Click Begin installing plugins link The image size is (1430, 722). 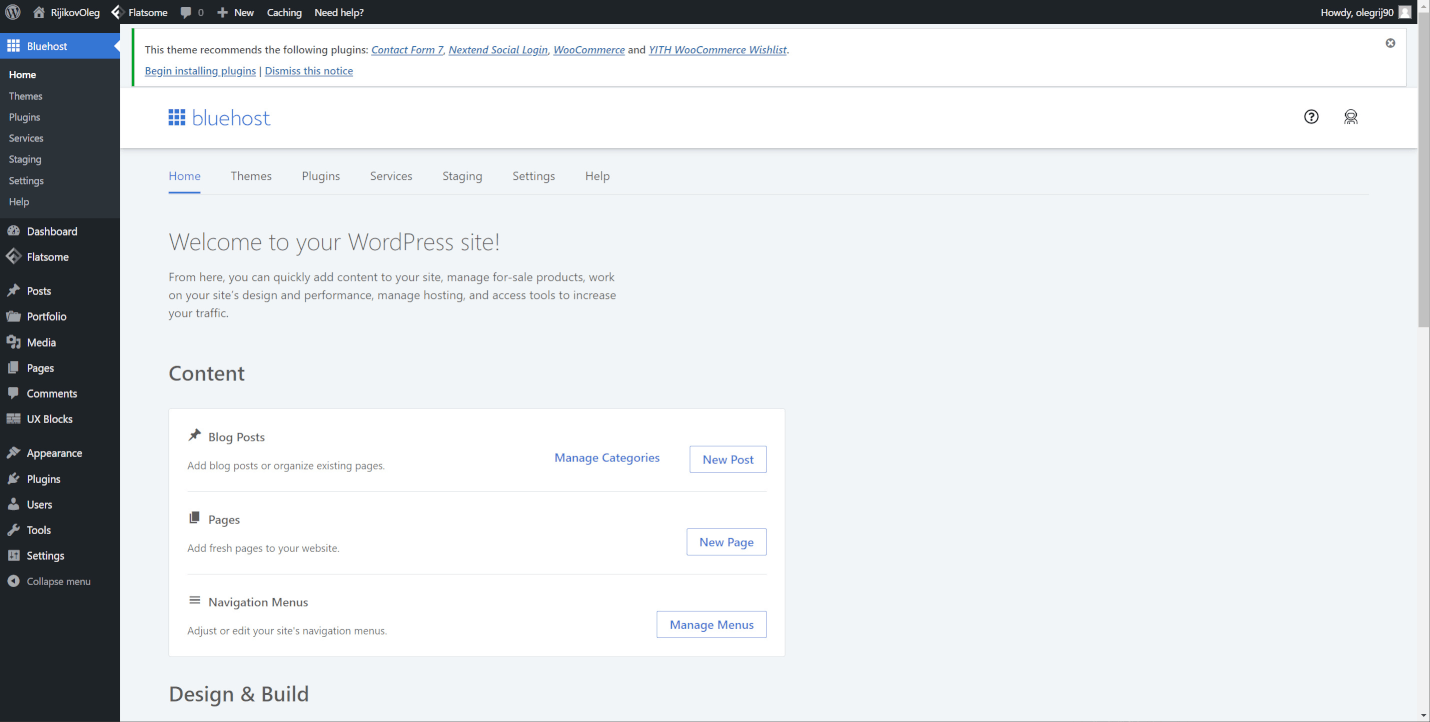click(200, 71)
